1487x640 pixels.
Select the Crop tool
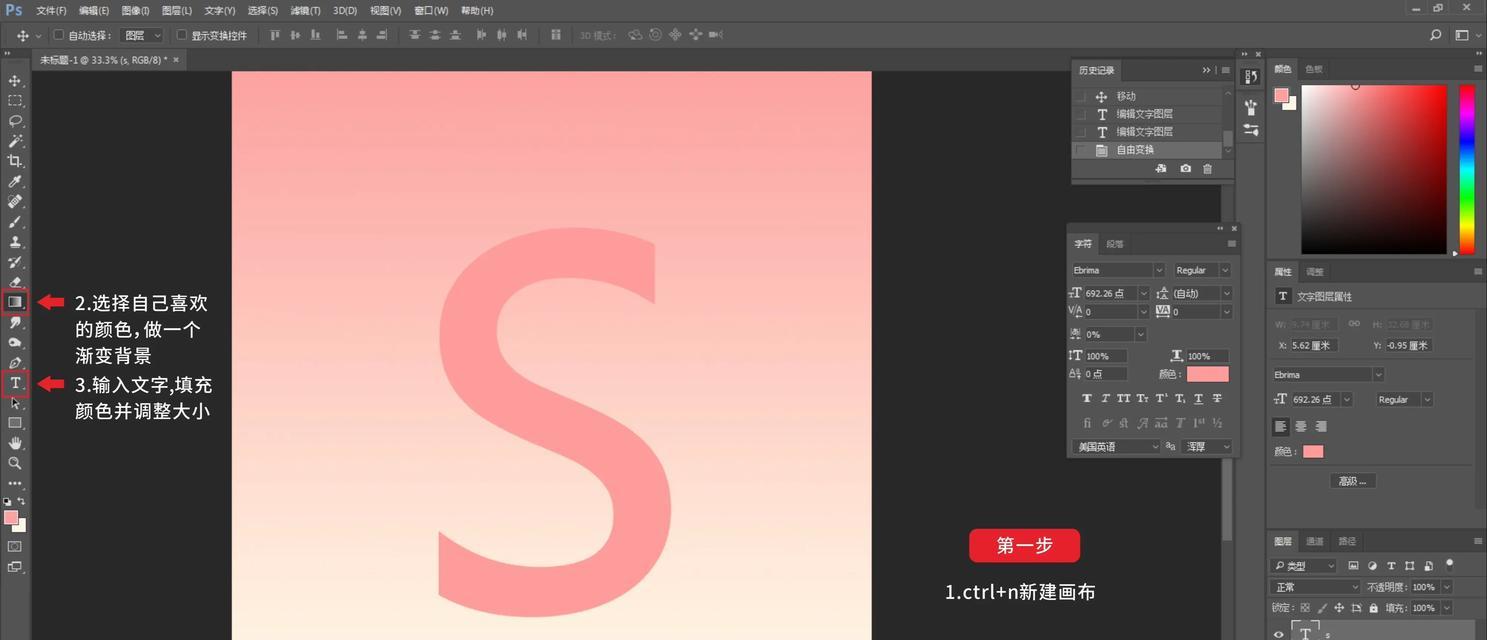(15, 161)
